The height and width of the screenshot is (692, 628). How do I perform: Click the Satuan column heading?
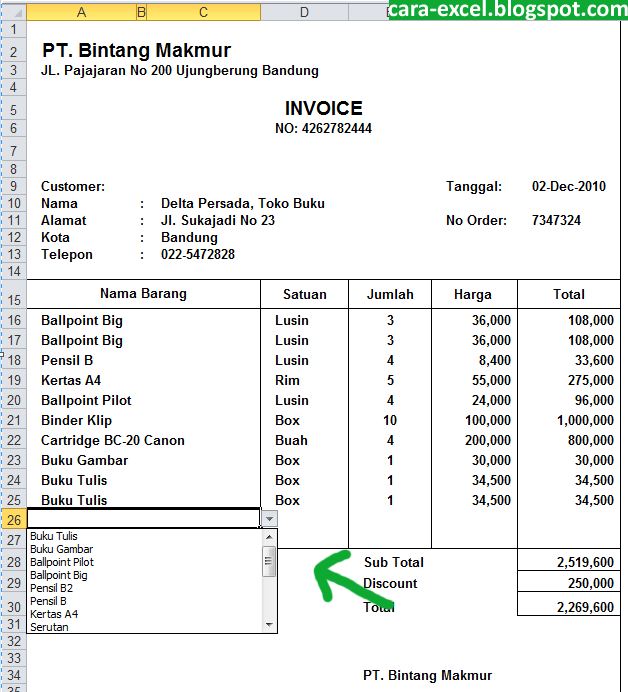click(305, 294)
